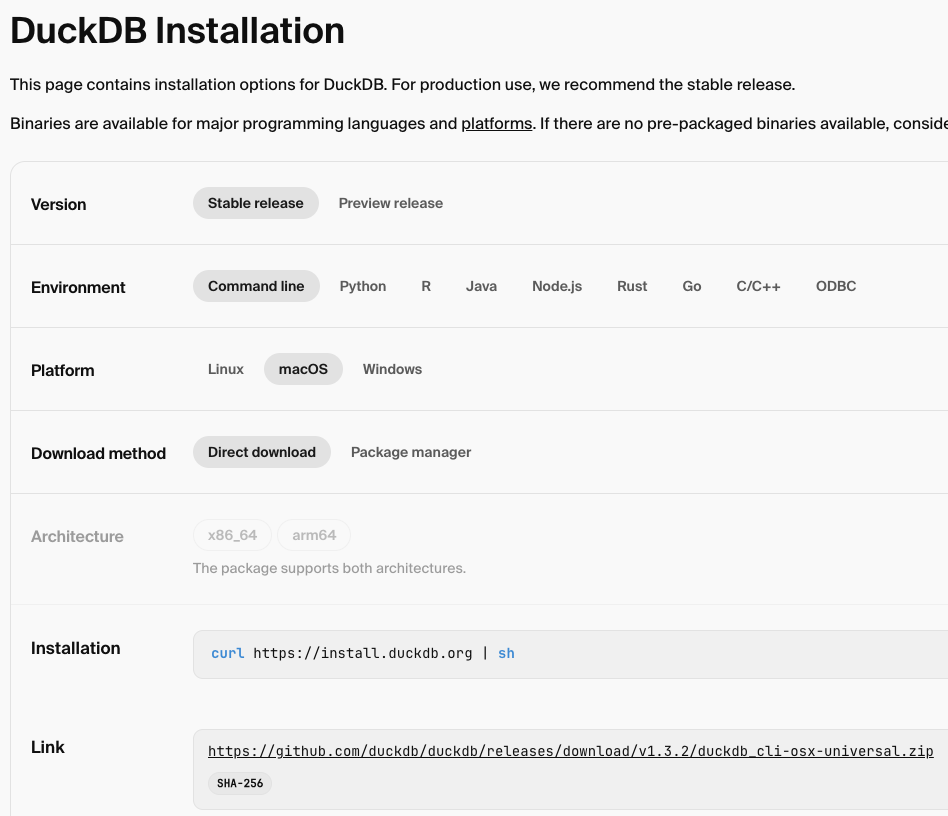Choose Windows platform

pos(392,369)
